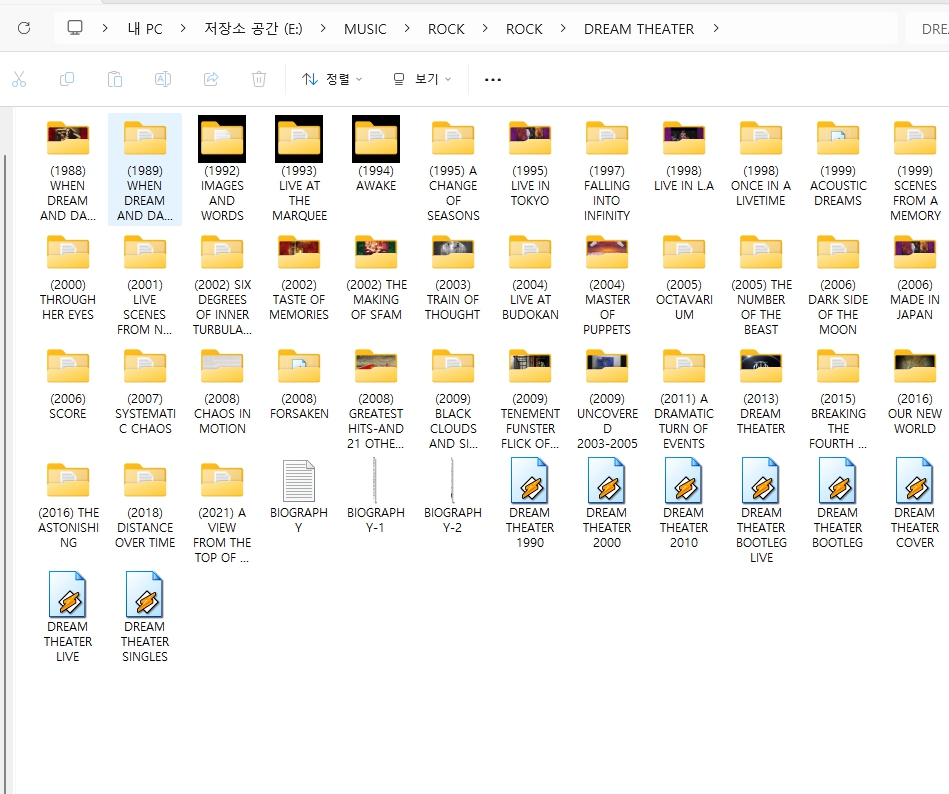Viewport: 949px width, 794px height.
Task: Click the search box right of address bar
Action: point(930,29)
